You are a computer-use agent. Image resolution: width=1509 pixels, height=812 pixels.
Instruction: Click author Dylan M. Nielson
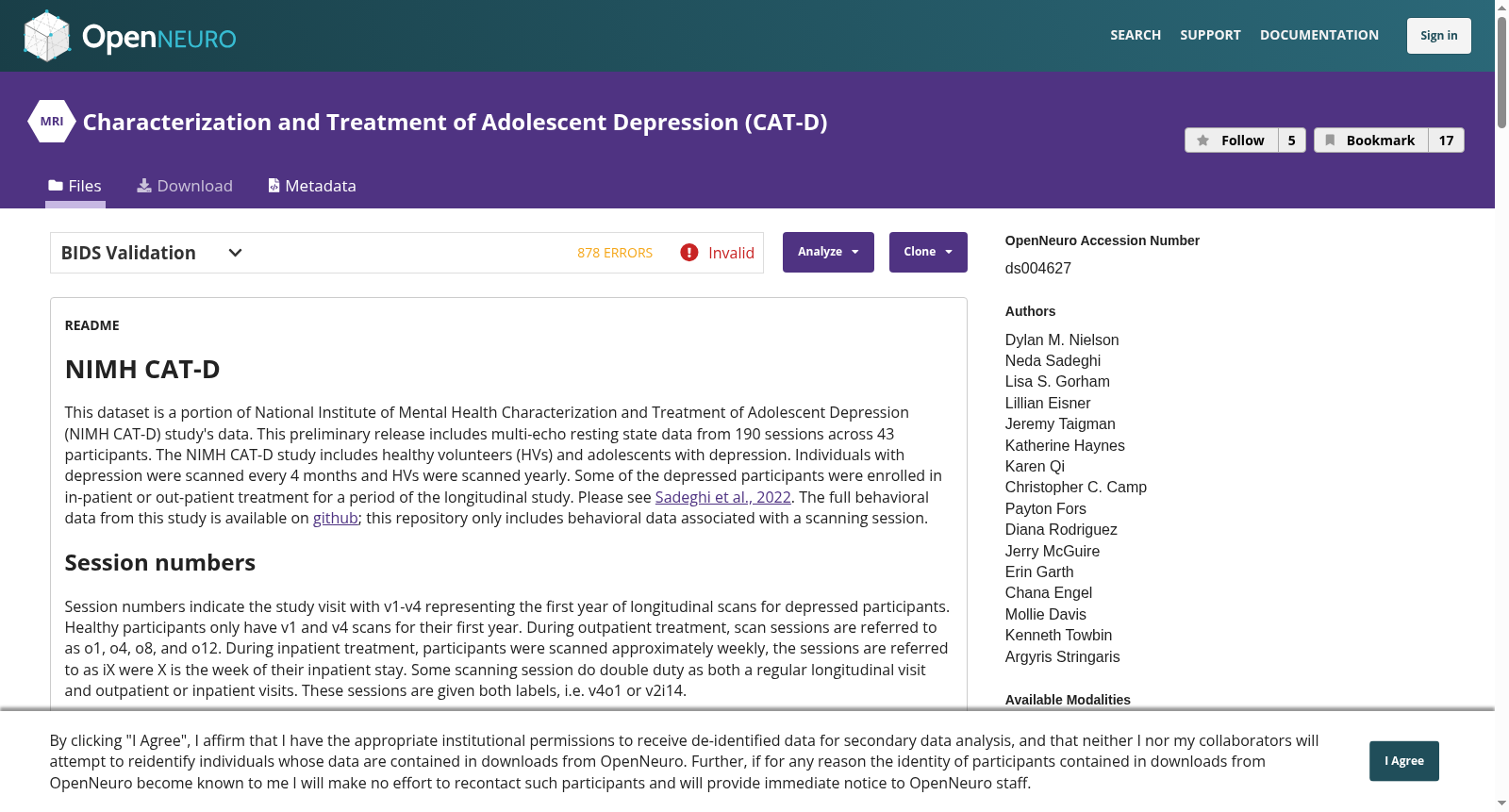click(1062, 340)
